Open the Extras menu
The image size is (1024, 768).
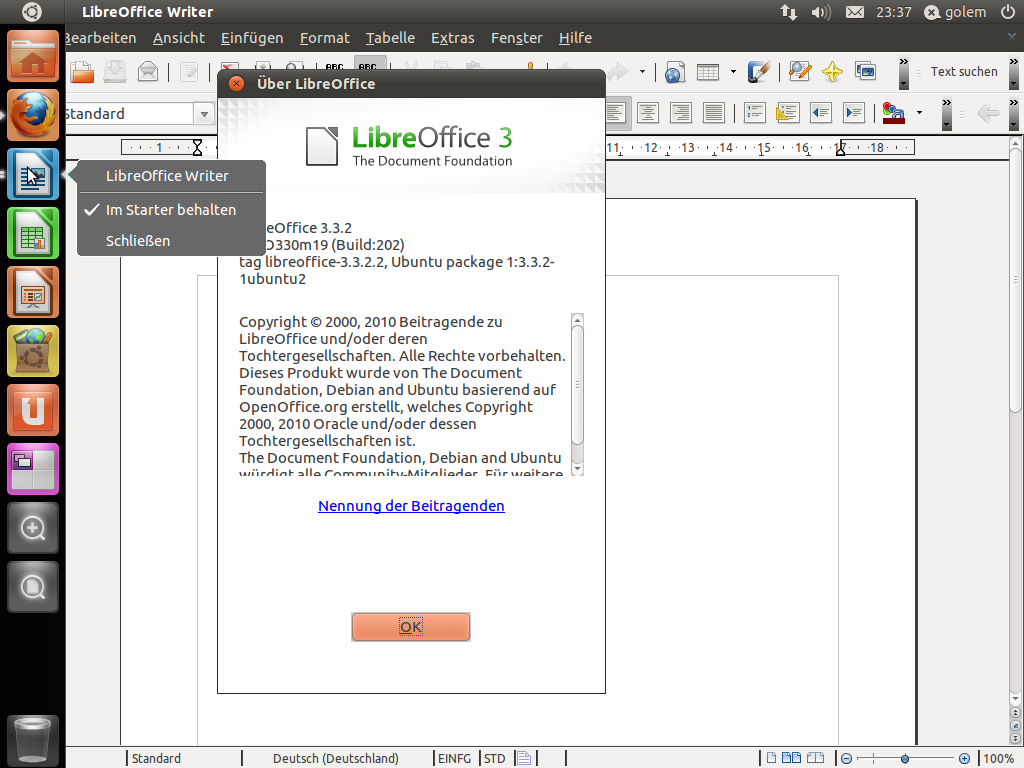coord(452,38)
